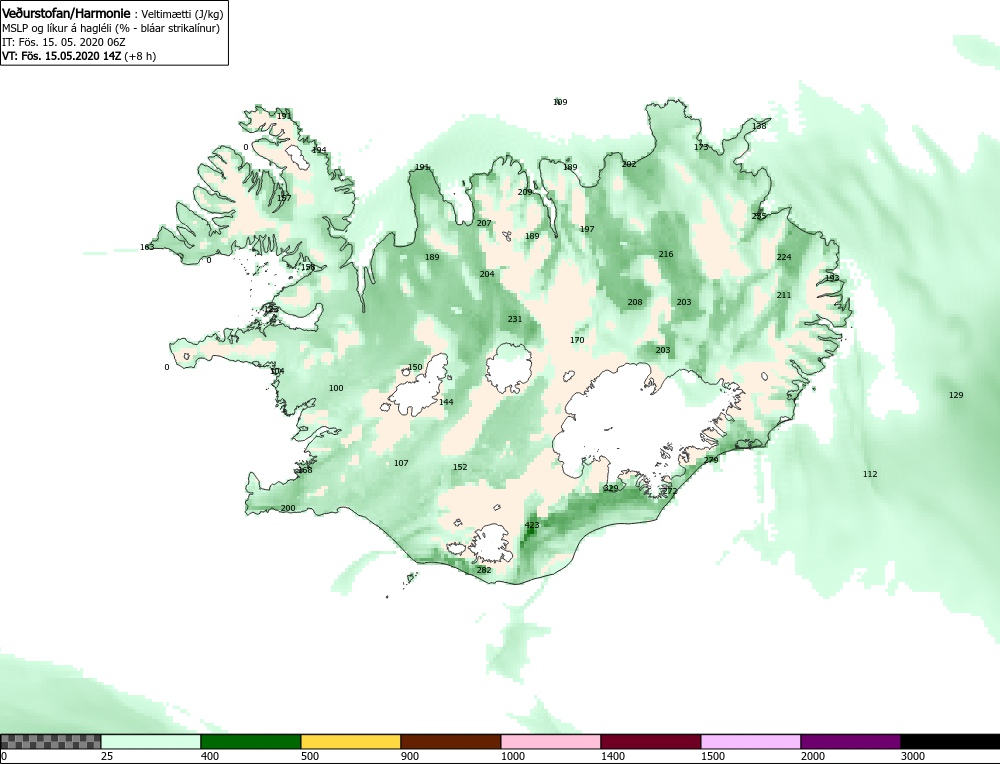Click the brown 900–1000 legend swatch
Screen dimensions: 1000x764
[x=451, y=741]
